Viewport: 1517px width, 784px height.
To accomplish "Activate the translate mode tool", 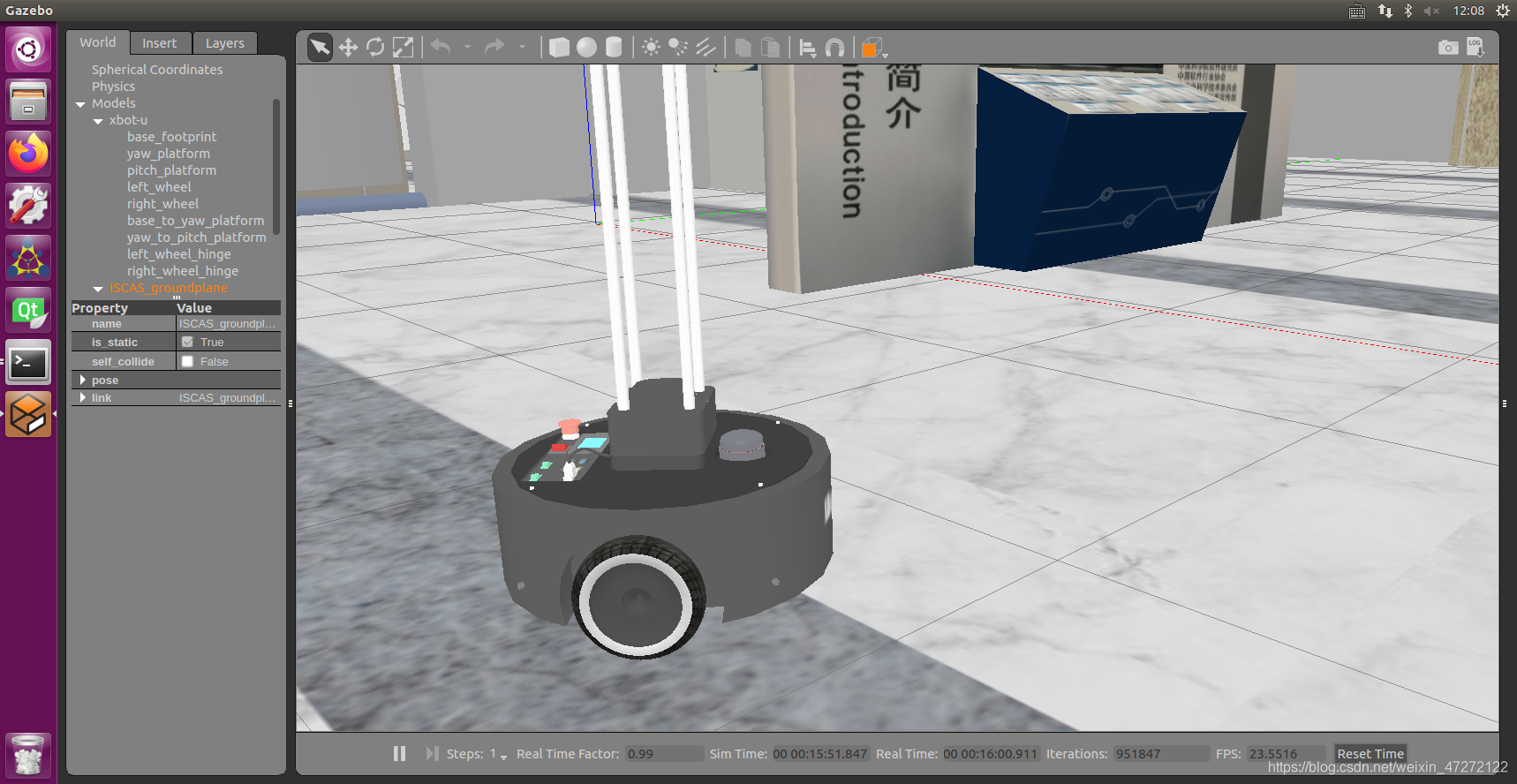I will (348, 47).
